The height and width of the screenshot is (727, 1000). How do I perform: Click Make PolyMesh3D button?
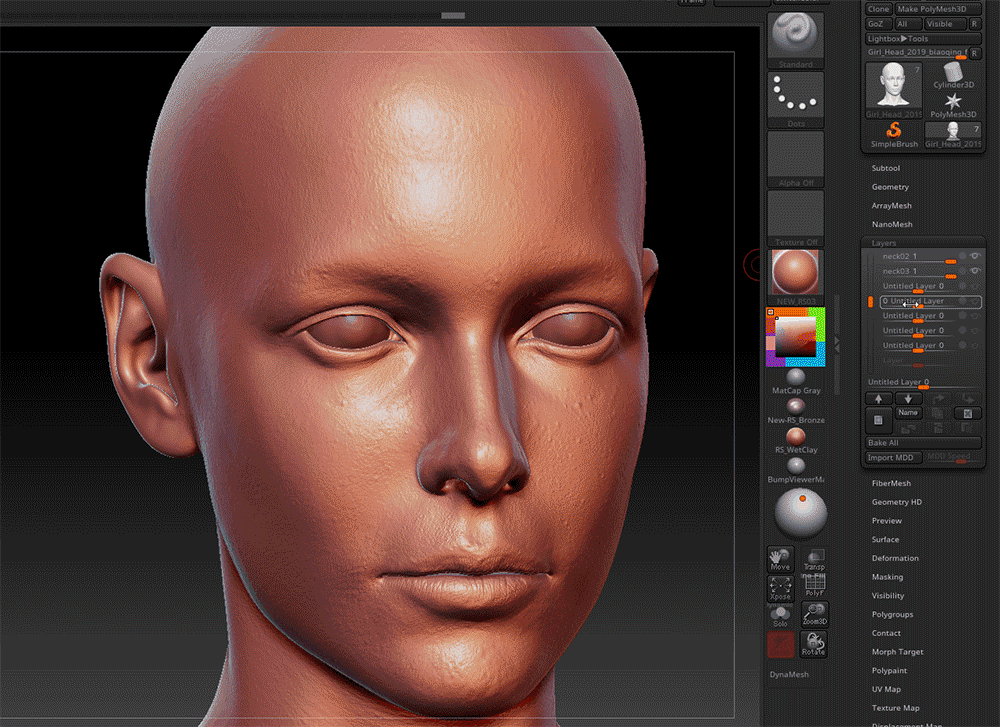point(936,9)
